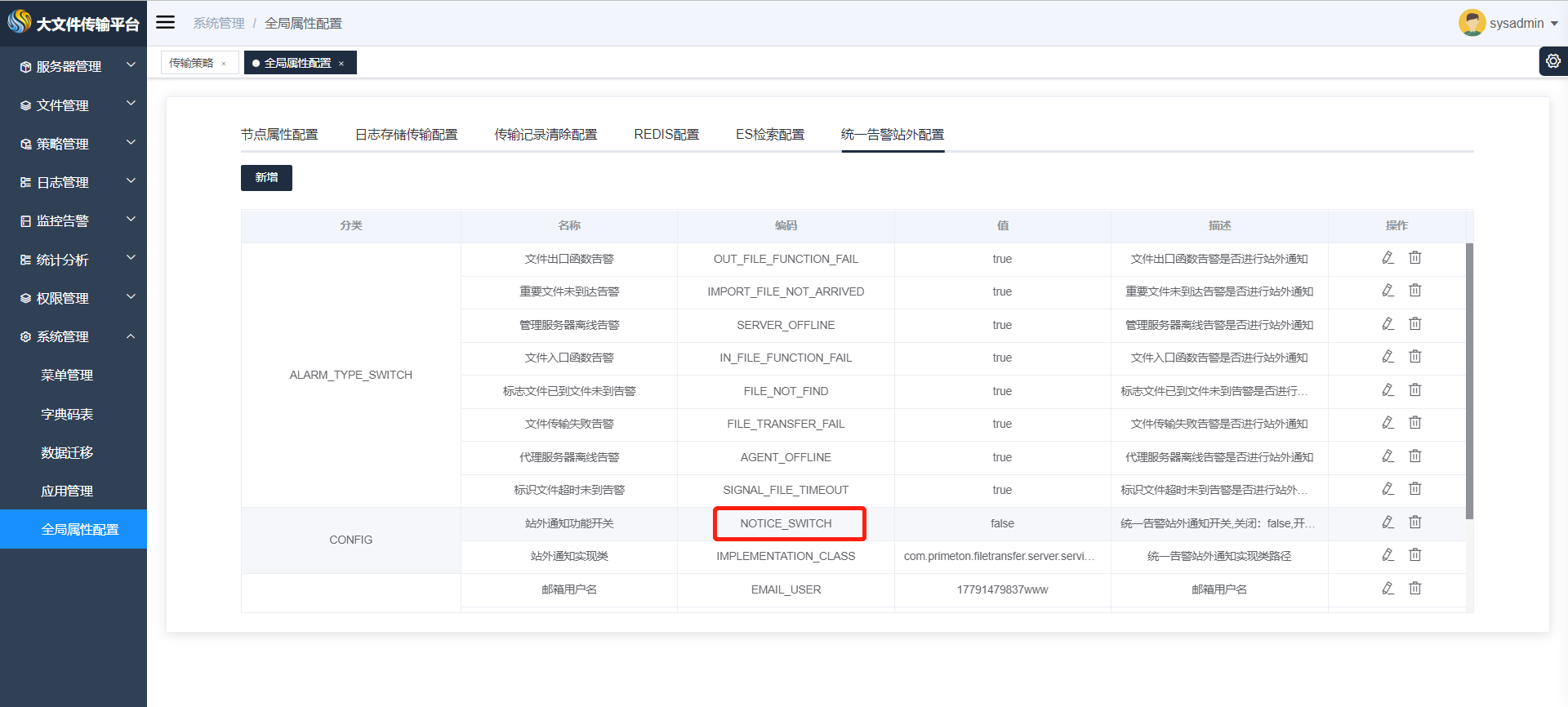Switch to the 节点属性配置 tab
The width and height of the screenshot is (1568, 707).
click(279, 135)
